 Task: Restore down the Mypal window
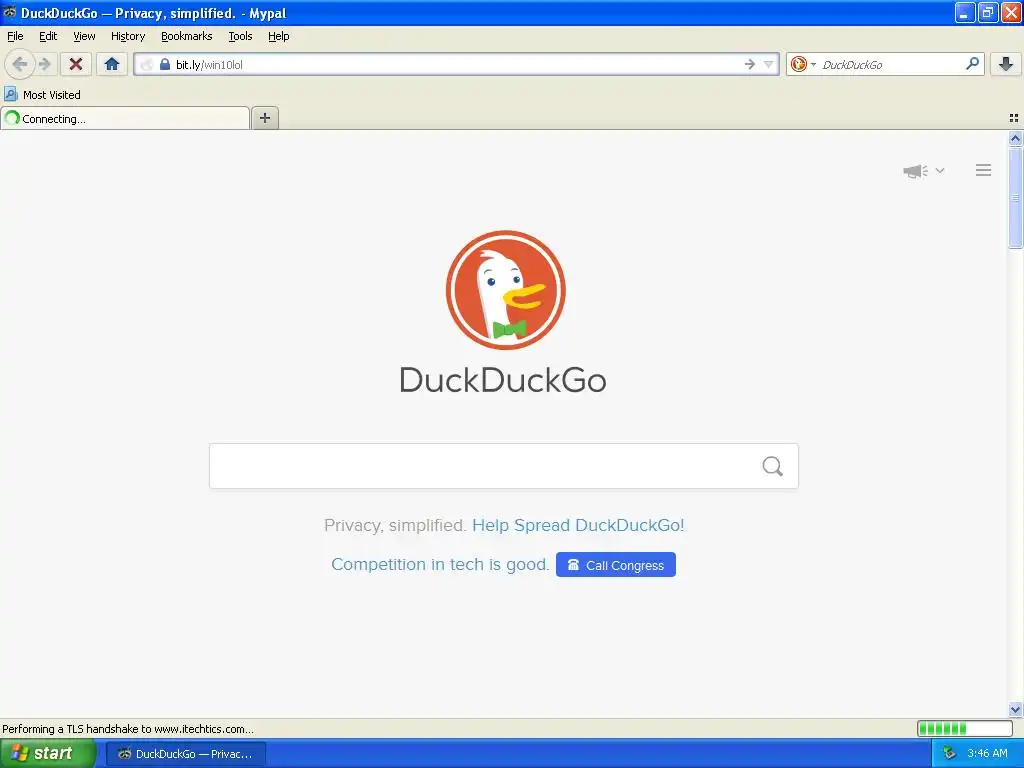(x=988, y=12)
